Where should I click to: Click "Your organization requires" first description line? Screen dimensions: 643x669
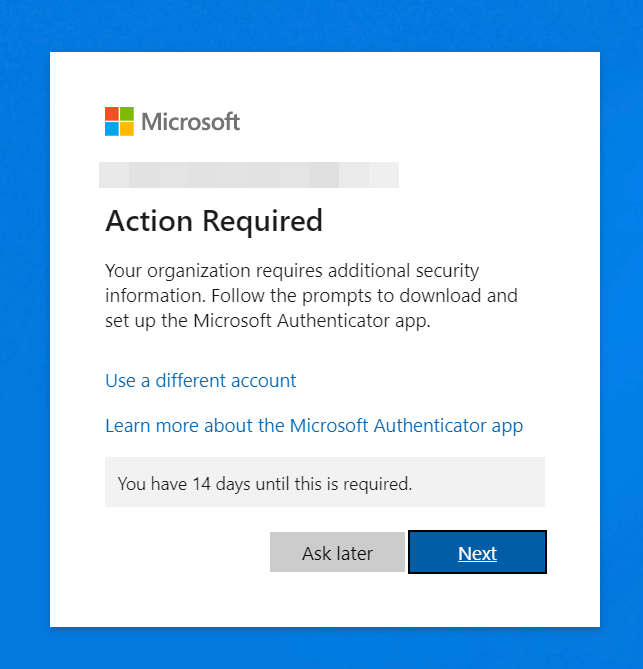tap(292, 271)
